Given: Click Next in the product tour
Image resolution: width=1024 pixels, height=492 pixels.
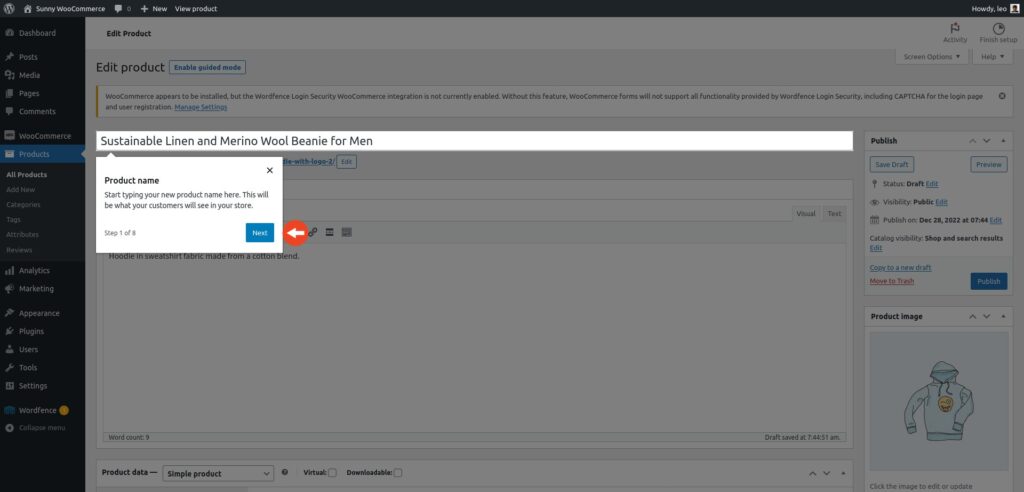Looking at the screenshot, I should 260,233.
